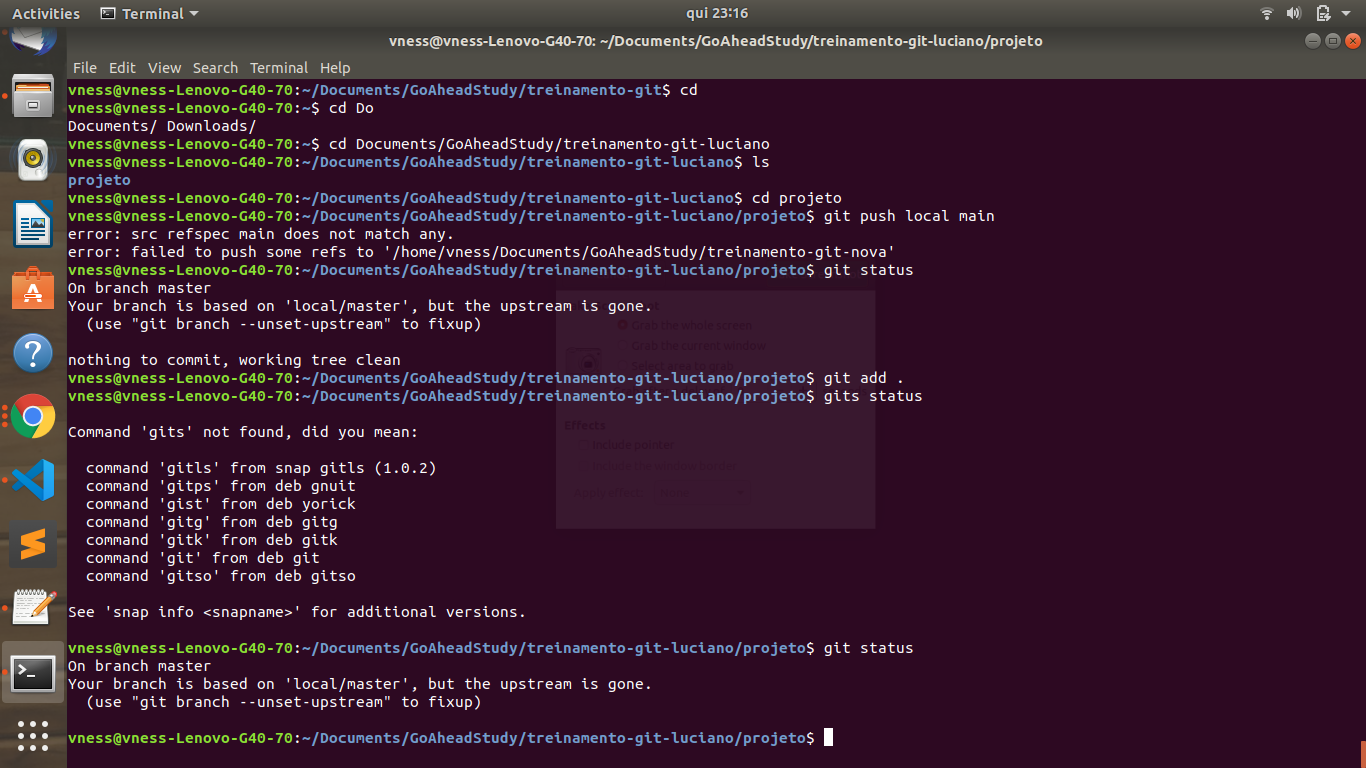Screen dimensions: 1366x768
Task: Click the 'gitso' from deb gitso line
Action: point(221,576)
